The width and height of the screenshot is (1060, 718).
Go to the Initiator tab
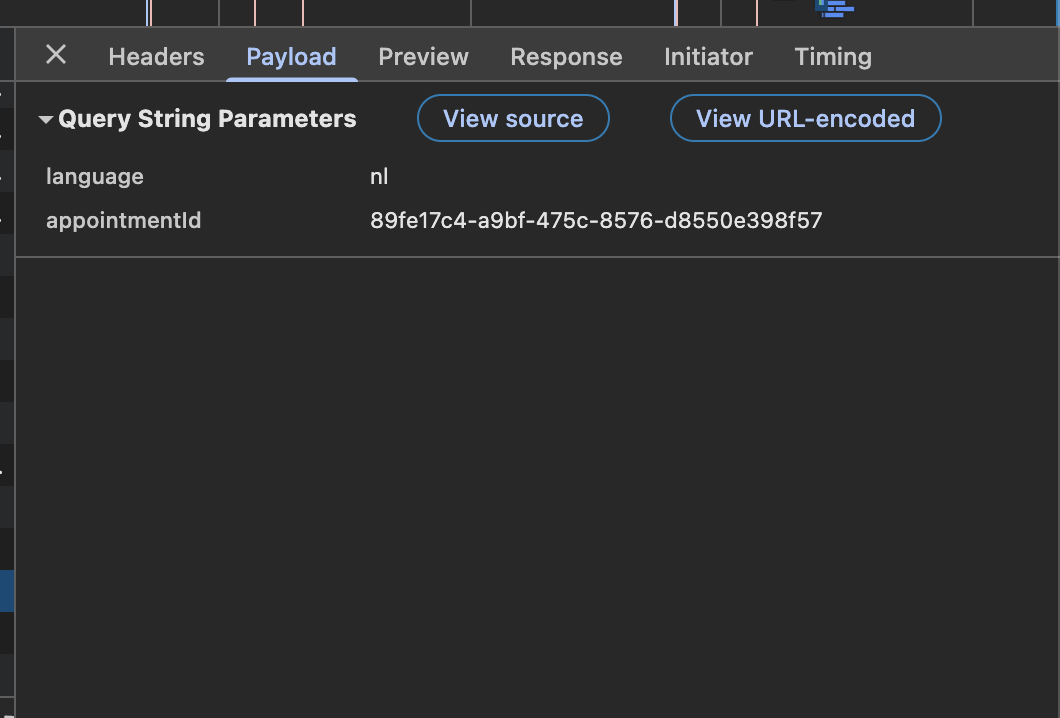[x=708, y=57]
